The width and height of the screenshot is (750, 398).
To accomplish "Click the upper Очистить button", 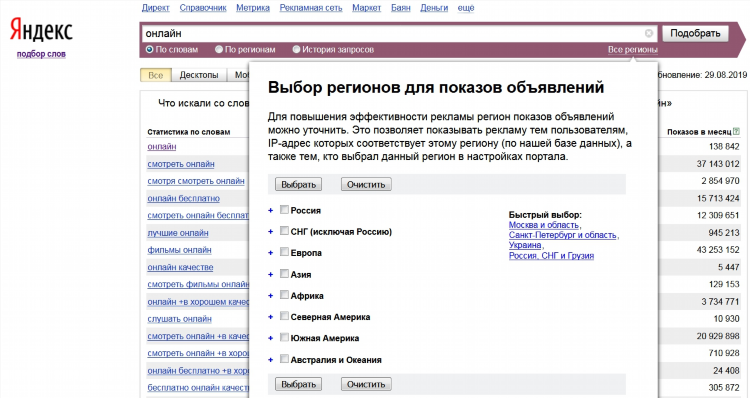I will tap(366, 184).
